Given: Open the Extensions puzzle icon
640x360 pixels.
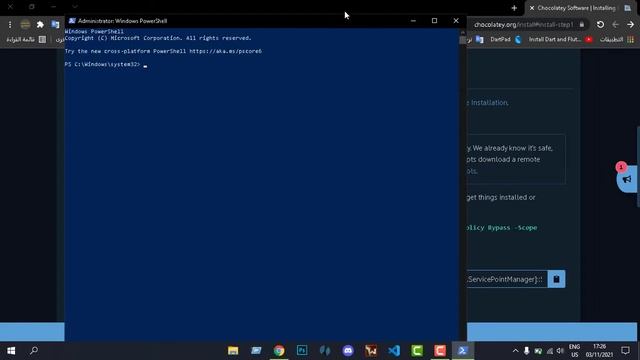Looking at the screenshot, I should pyautogui.click(x=40, y=24).
